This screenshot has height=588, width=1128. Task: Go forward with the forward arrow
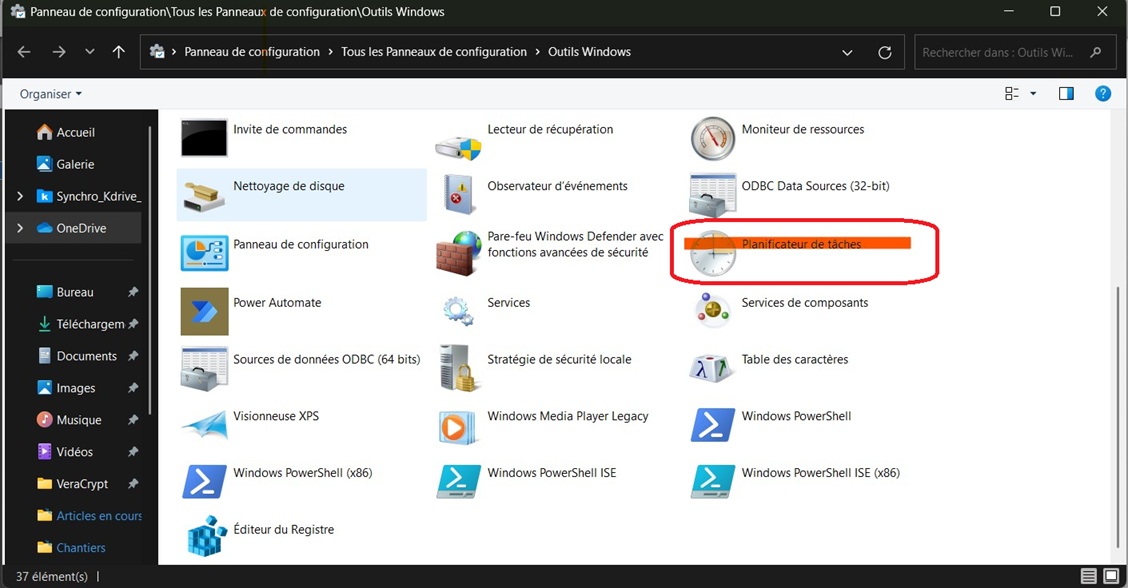point(59,52)
